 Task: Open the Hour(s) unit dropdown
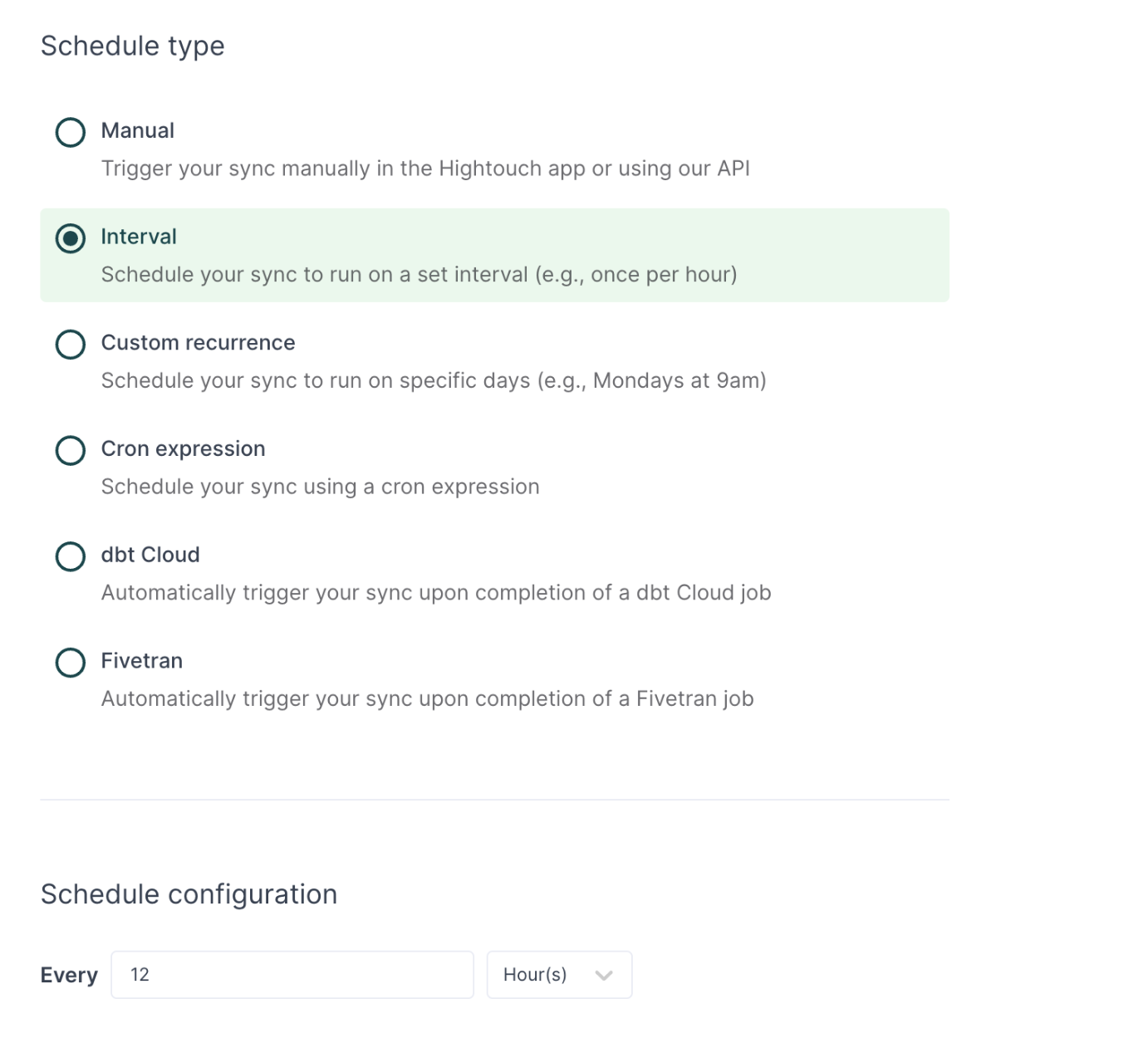(x=558, y=975)
